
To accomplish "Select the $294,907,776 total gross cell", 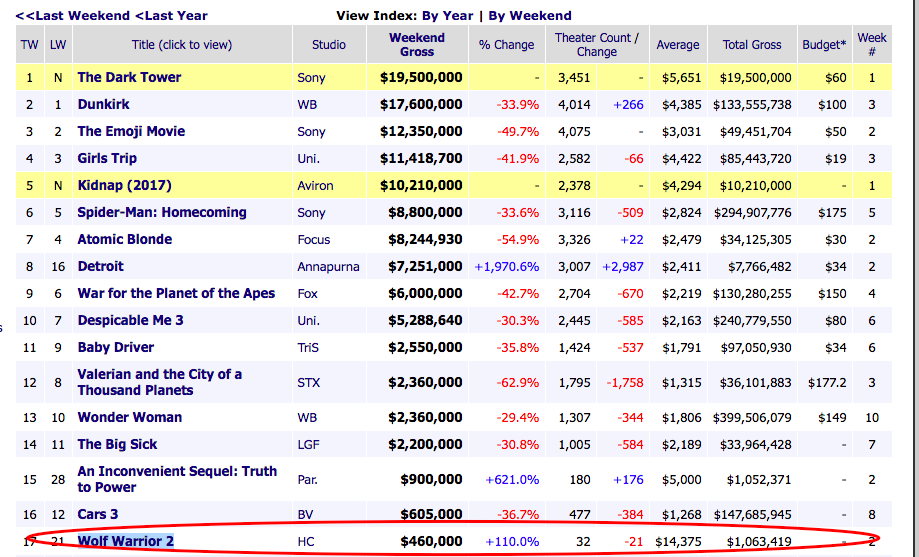I will (x=753, y=213).
